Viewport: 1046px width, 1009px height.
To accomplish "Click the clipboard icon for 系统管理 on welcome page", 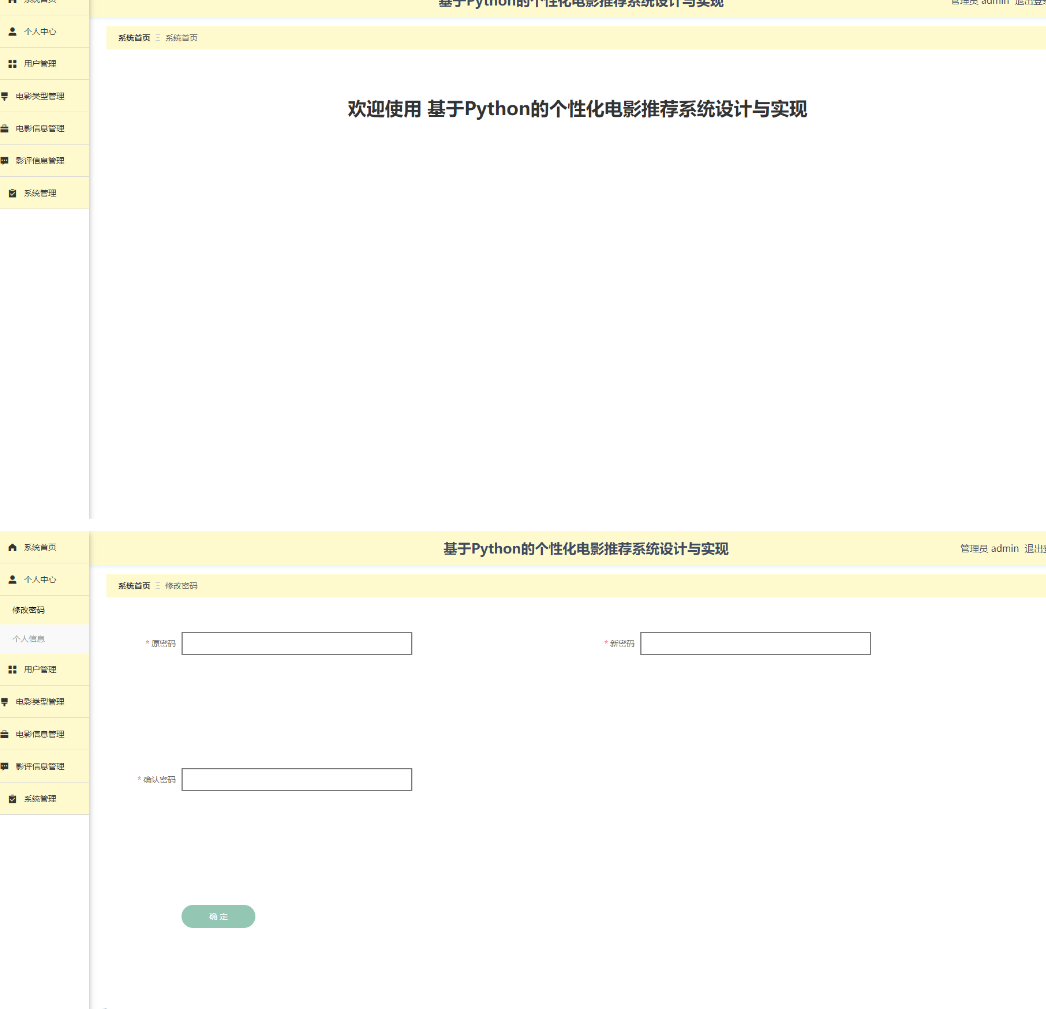I will point(12,193).
